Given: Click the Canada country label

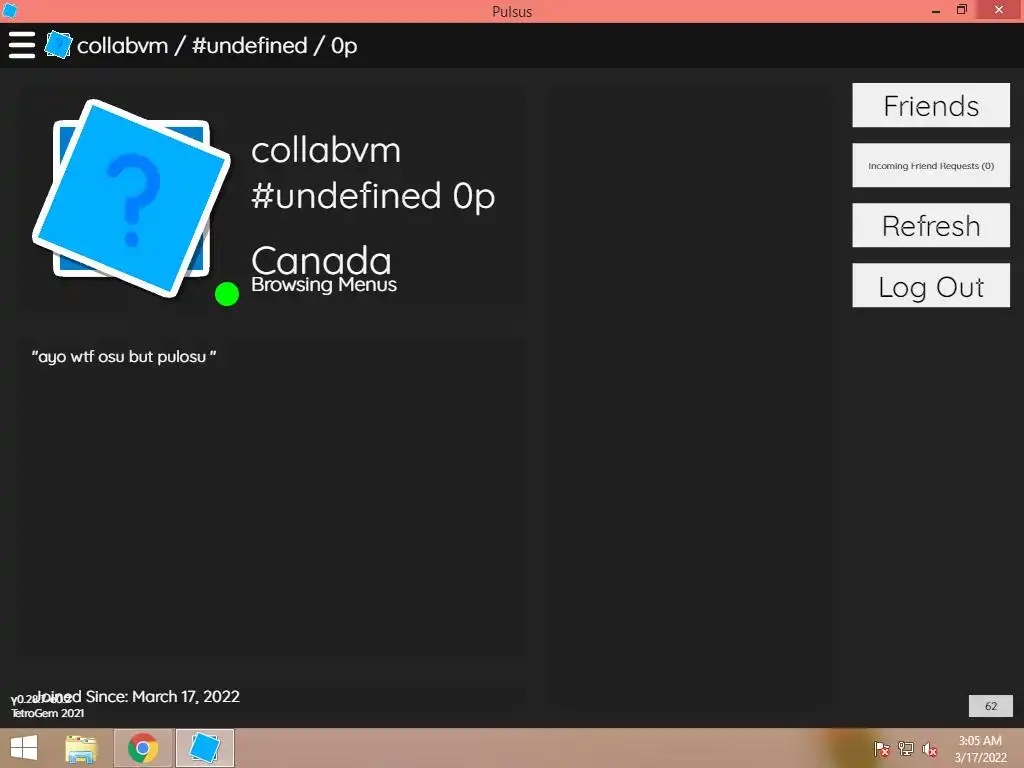Looking at the screenshot, I should [x=321, y=261].
